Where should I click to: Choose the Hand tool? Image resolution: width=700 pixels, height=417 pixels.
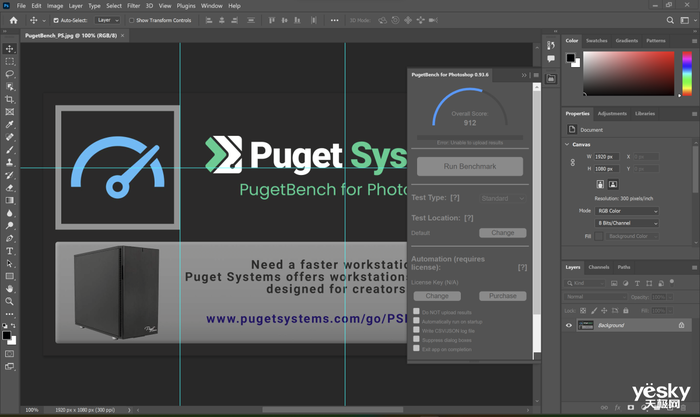pyautogui.click(x=10, y=288)
